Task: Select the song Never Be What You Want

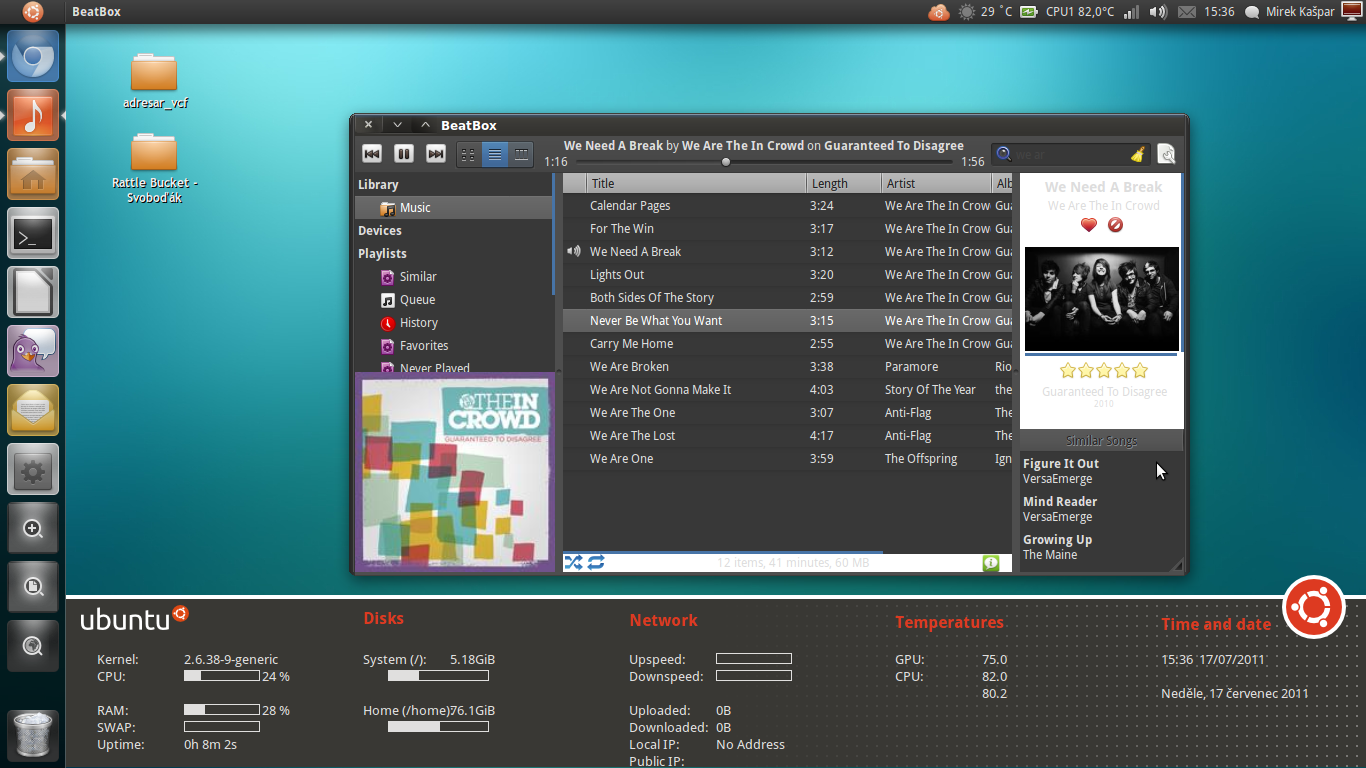Action: click(787, 320)
